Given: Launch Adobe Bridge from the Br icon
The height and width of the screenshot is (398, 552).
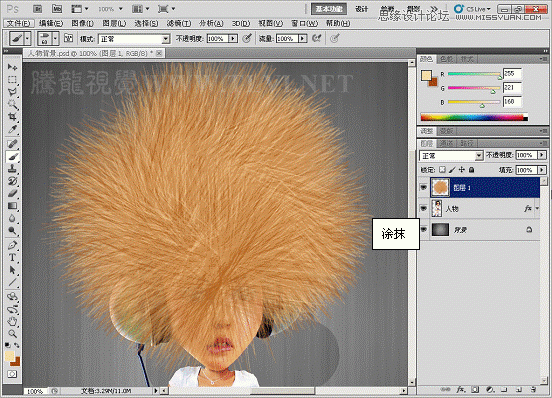Looking at the screenshot, I should pyautogui.click(x=38, y=9).
